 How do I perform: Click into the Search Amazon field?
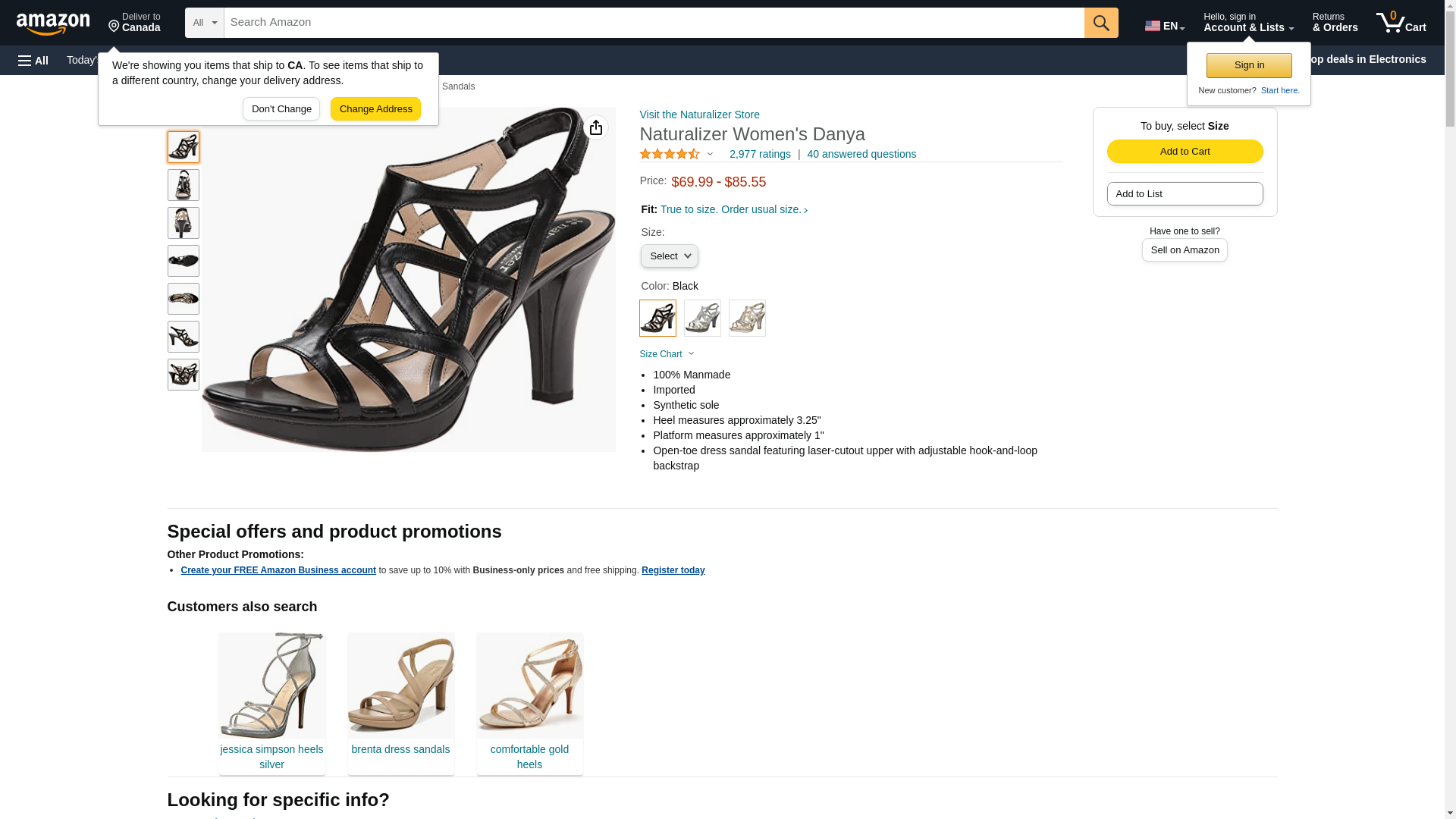[654, 23]
